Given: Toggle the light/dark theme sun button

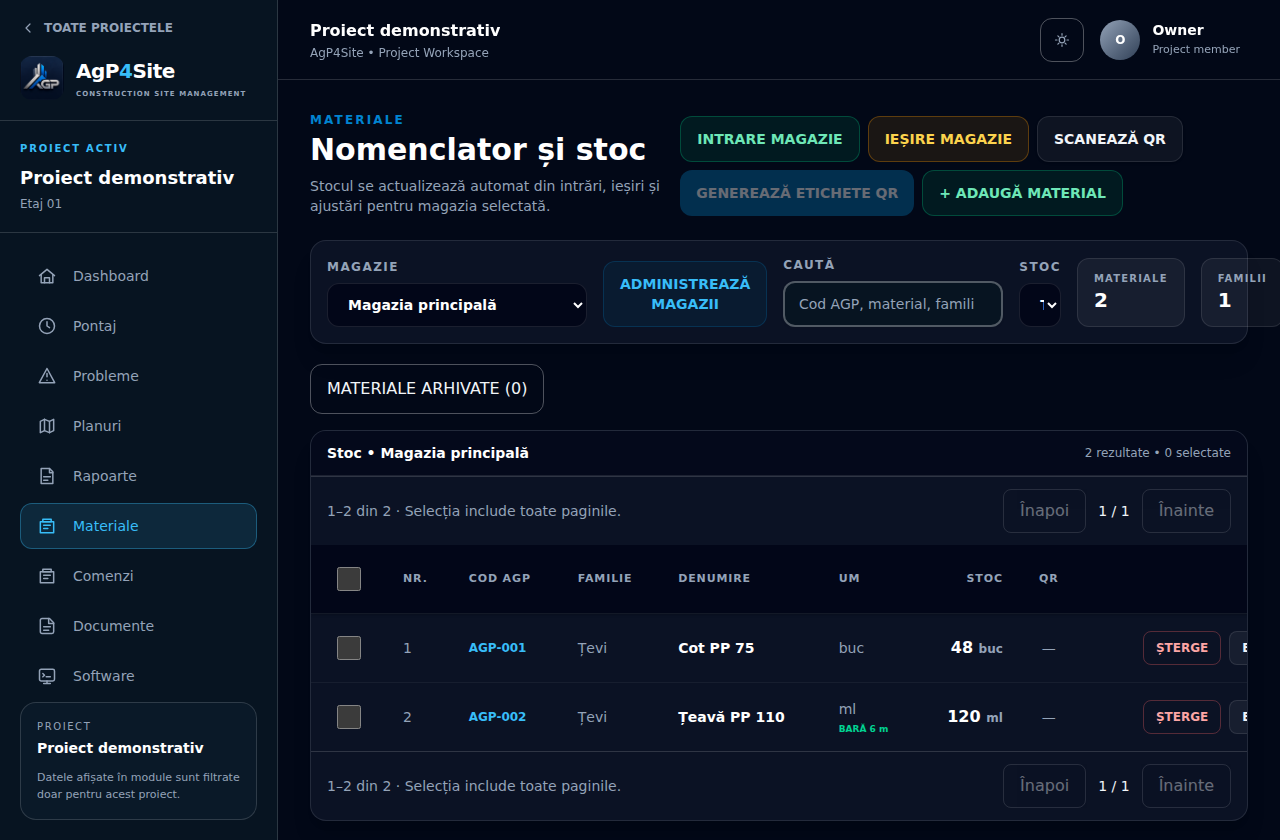Looking at the screenshot, I should pos(1062,40).
